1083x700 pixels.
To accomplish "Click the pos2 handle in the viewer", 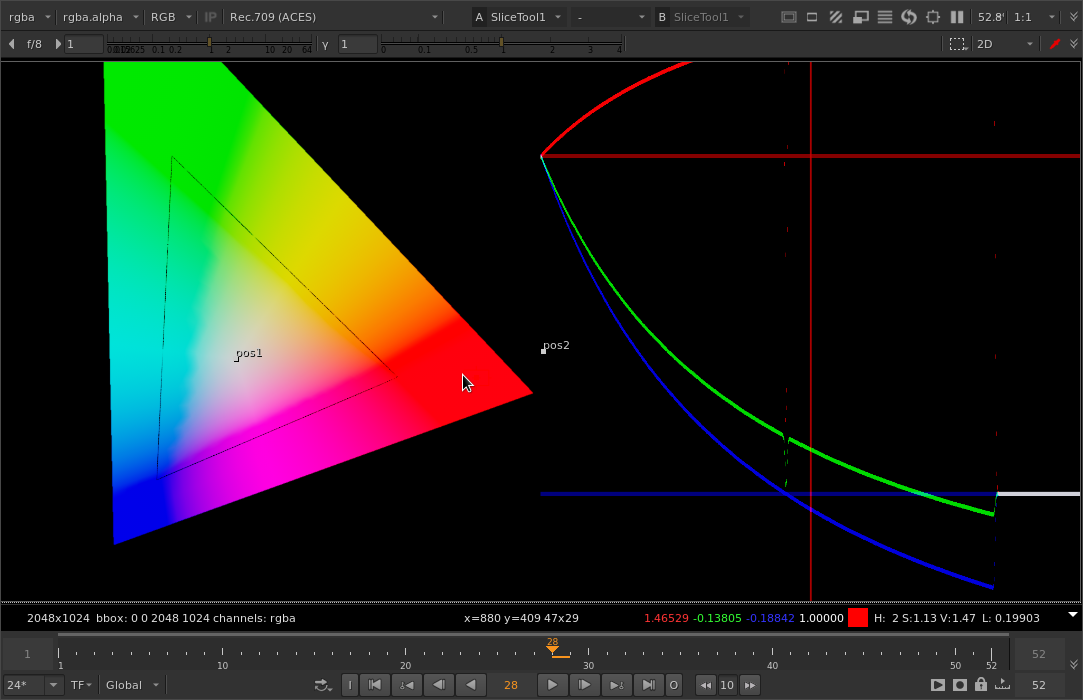I will [x=544, y=351].
